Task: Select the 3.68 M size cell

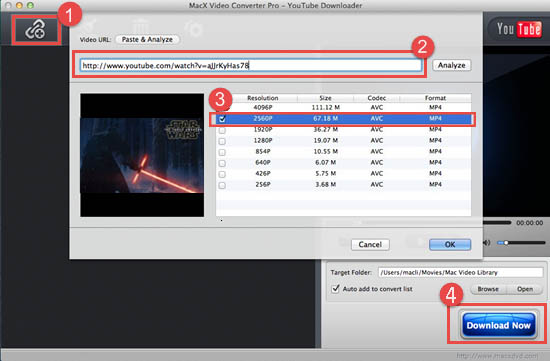Action: [x=325, y=184]
